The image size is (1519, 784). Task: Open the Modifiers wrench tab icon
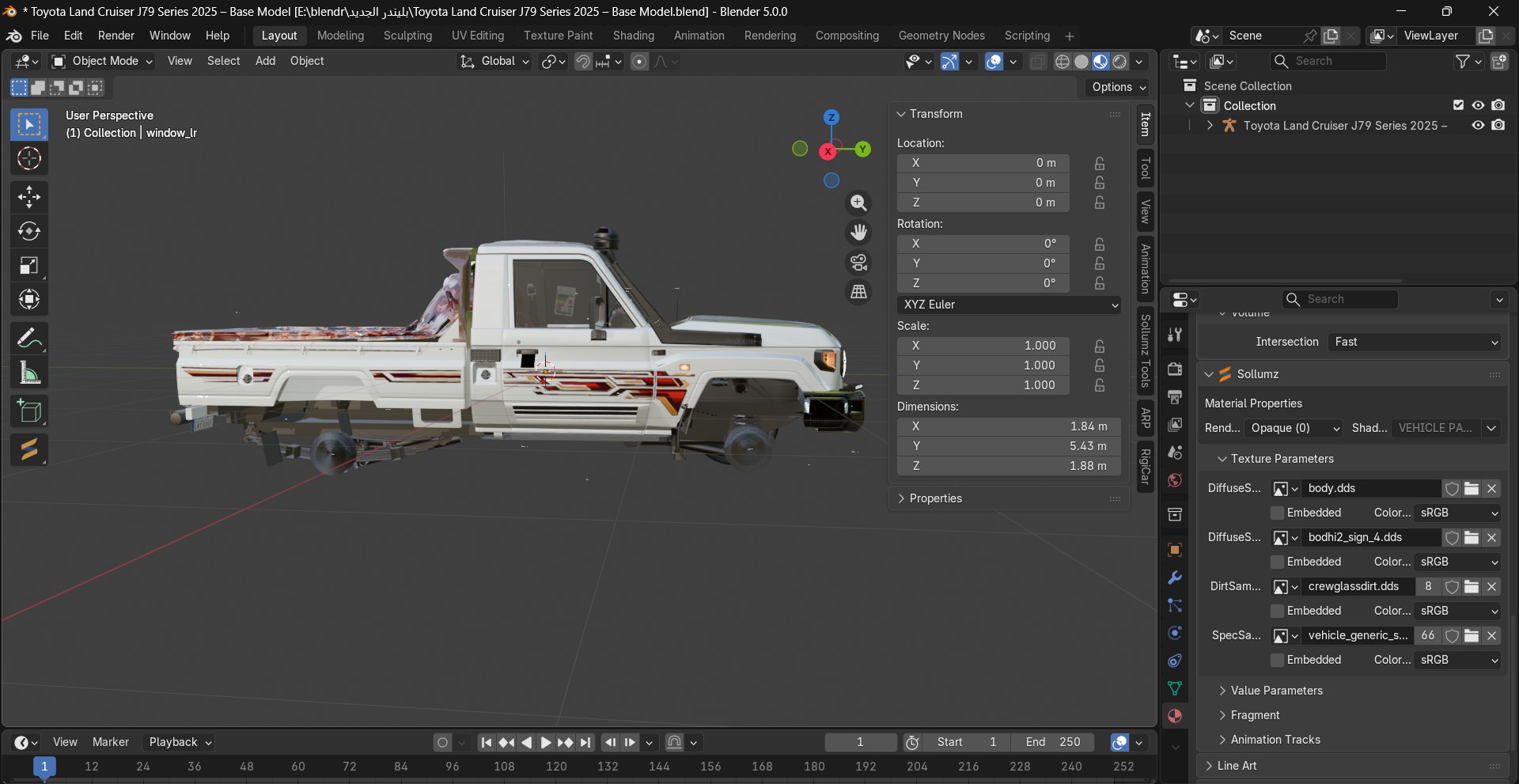point(1175,578)
